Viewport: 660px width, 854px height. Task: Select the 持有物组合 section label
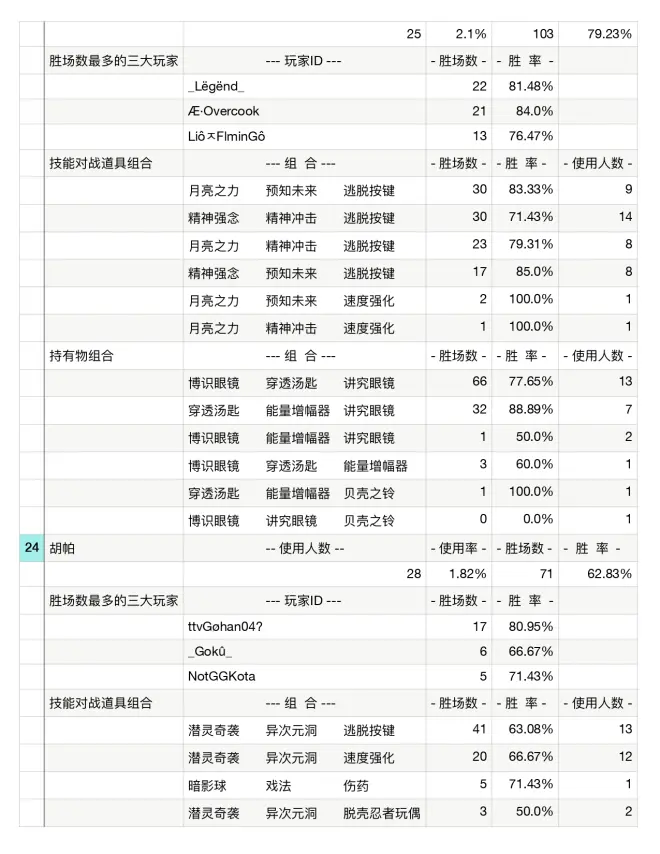pyautogui.click(x=82, y=355)
